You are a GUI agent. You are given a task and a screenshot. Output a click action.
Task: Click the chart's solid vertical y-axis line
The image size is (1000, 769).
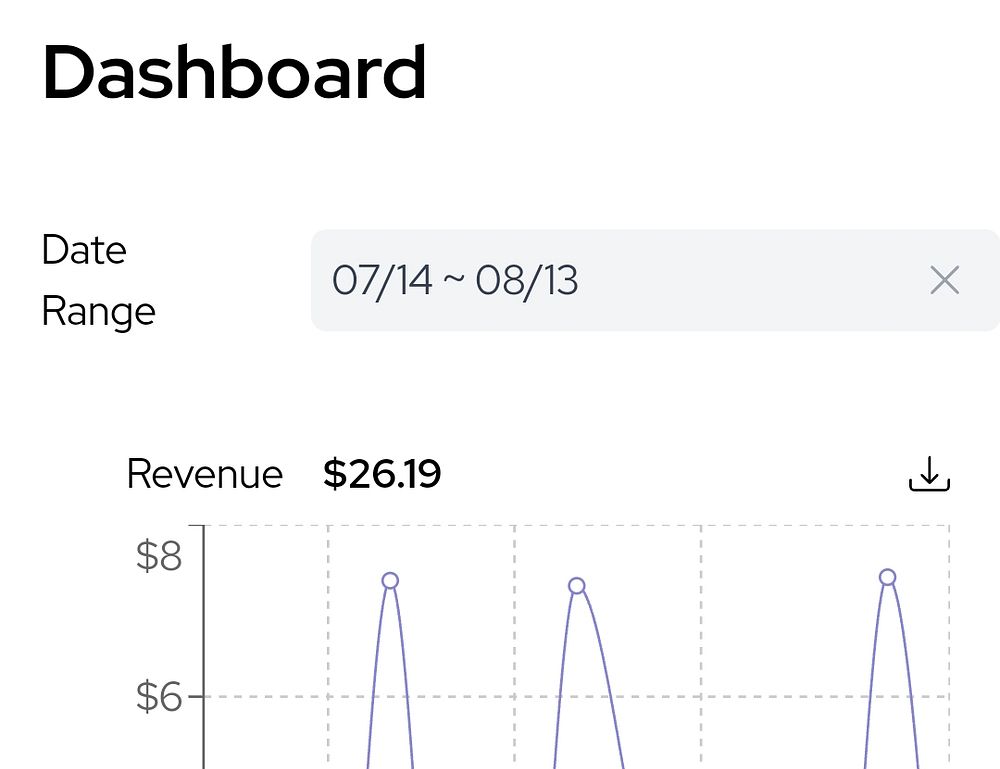point(204,647)
